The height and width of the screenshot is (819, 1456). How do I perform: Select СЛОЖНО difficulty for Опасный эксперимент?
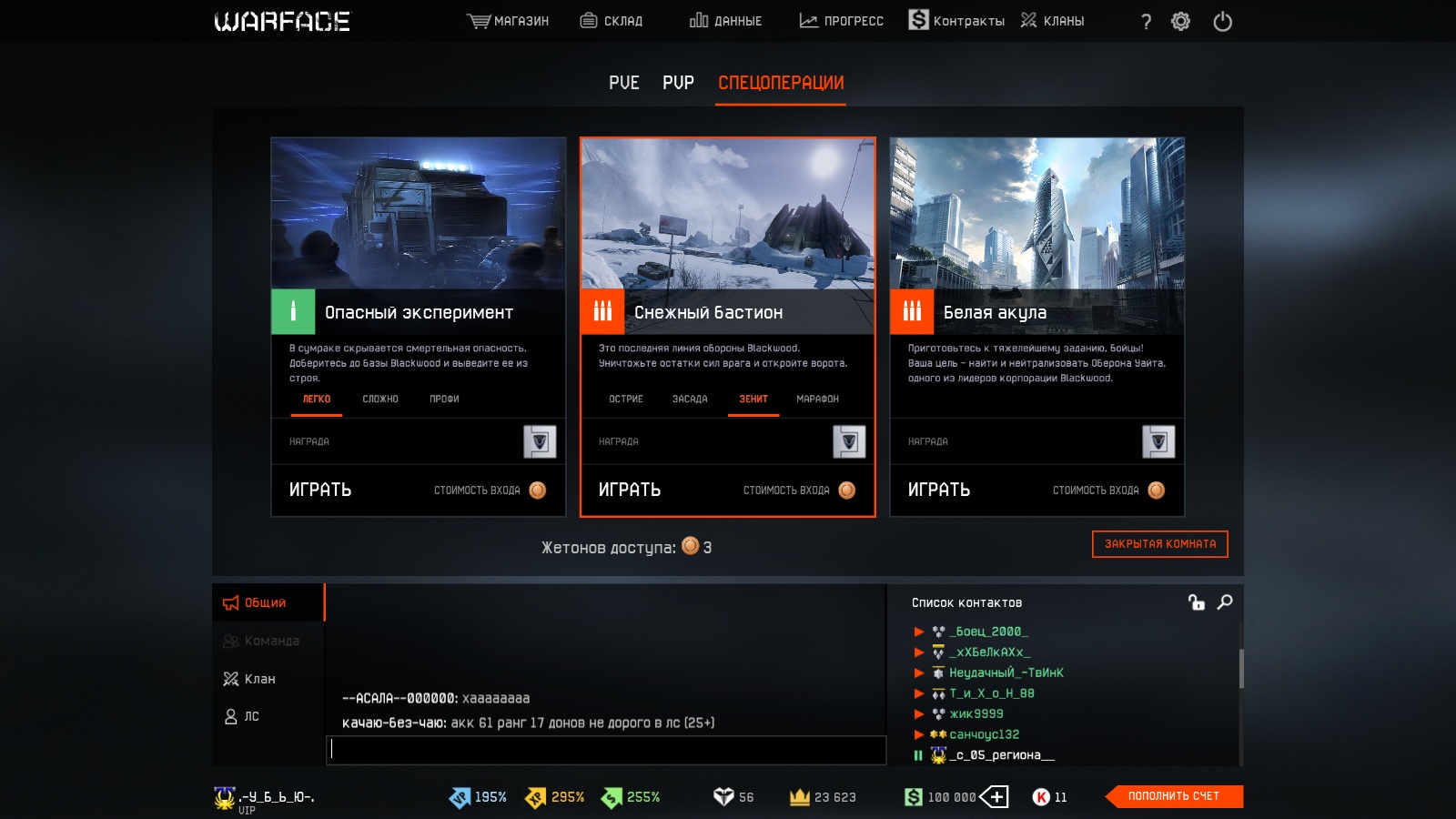pos(380,399)
